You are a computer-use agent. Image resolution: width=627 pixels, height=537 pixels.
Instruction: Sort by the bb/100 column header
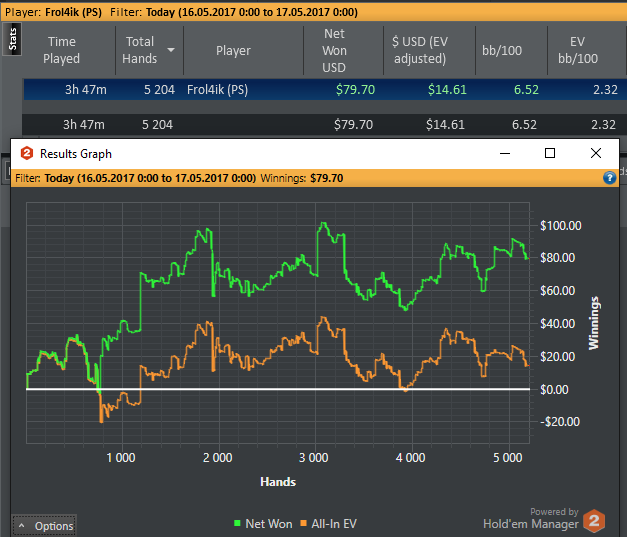[508, 50]
